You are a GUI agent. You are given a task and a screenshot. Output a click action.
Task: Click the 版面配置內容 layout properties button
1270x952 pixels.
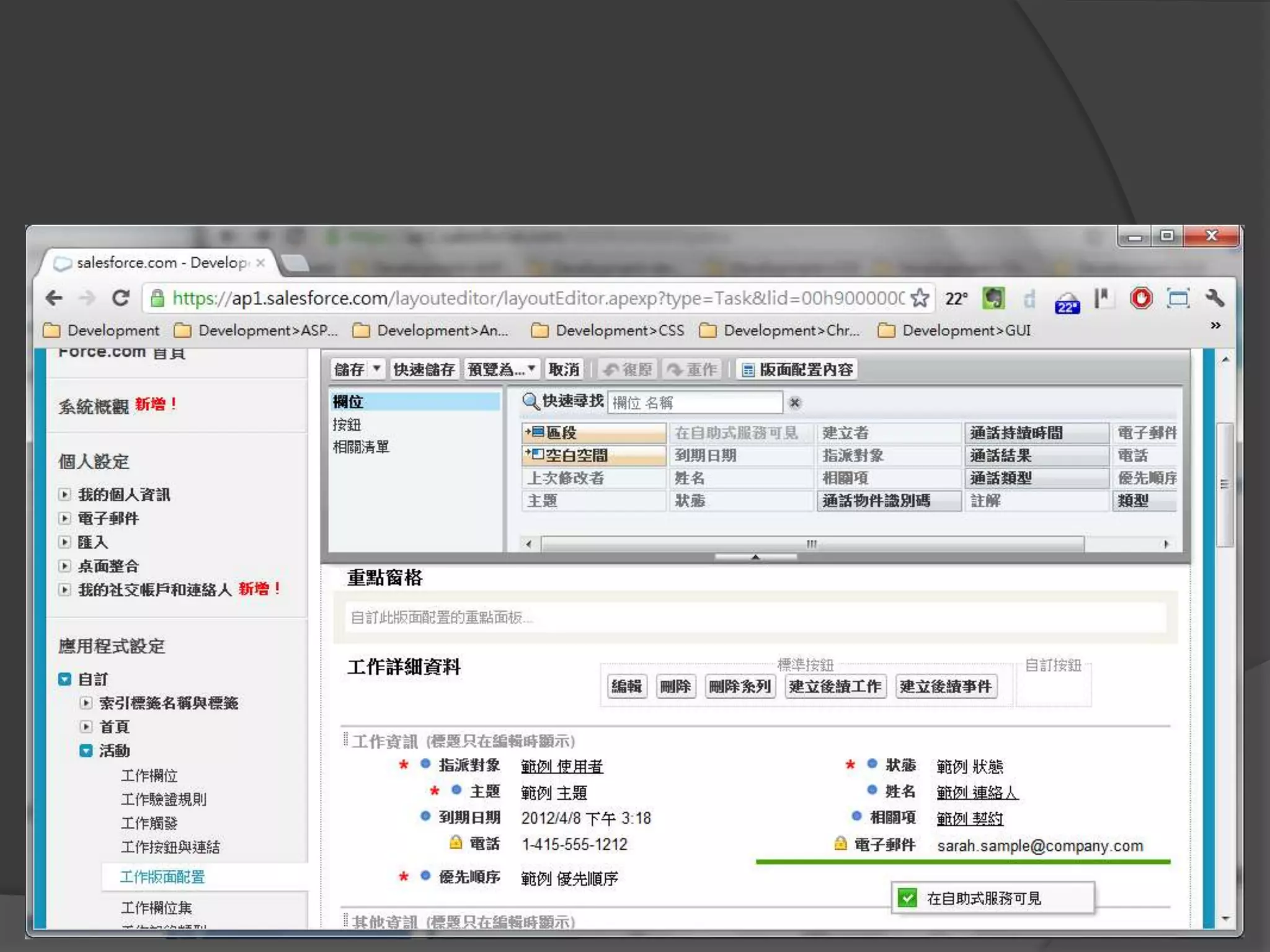797,370
